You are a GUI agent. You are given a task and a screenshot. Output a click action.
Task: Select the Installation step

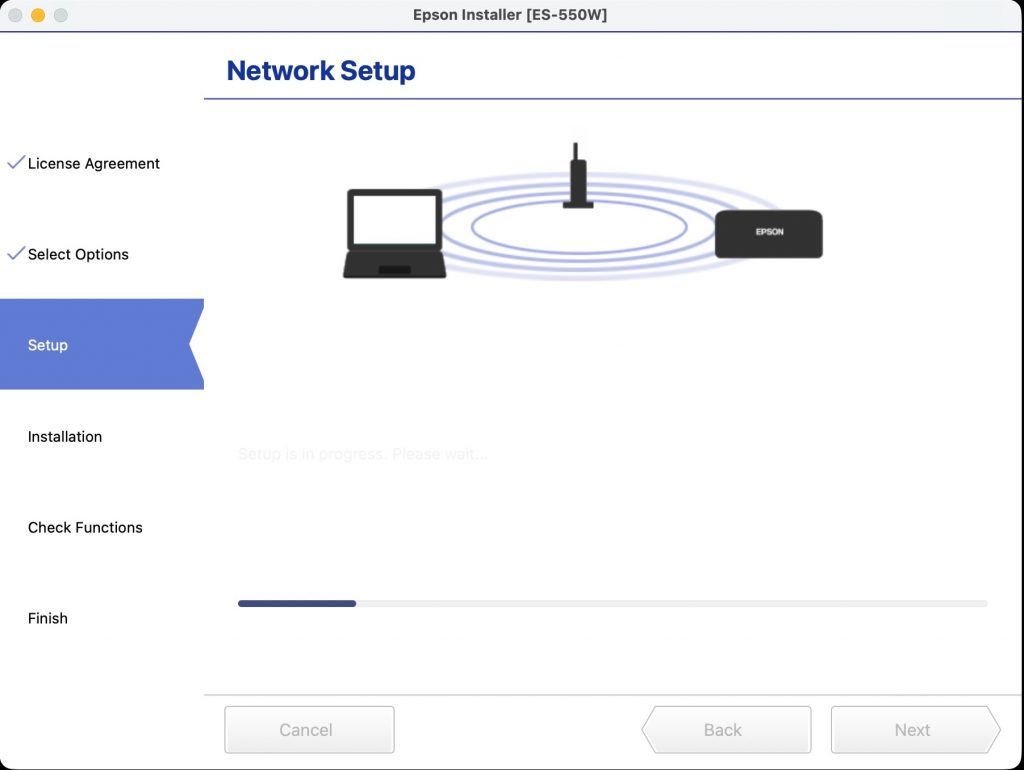(x=65, y=436)
